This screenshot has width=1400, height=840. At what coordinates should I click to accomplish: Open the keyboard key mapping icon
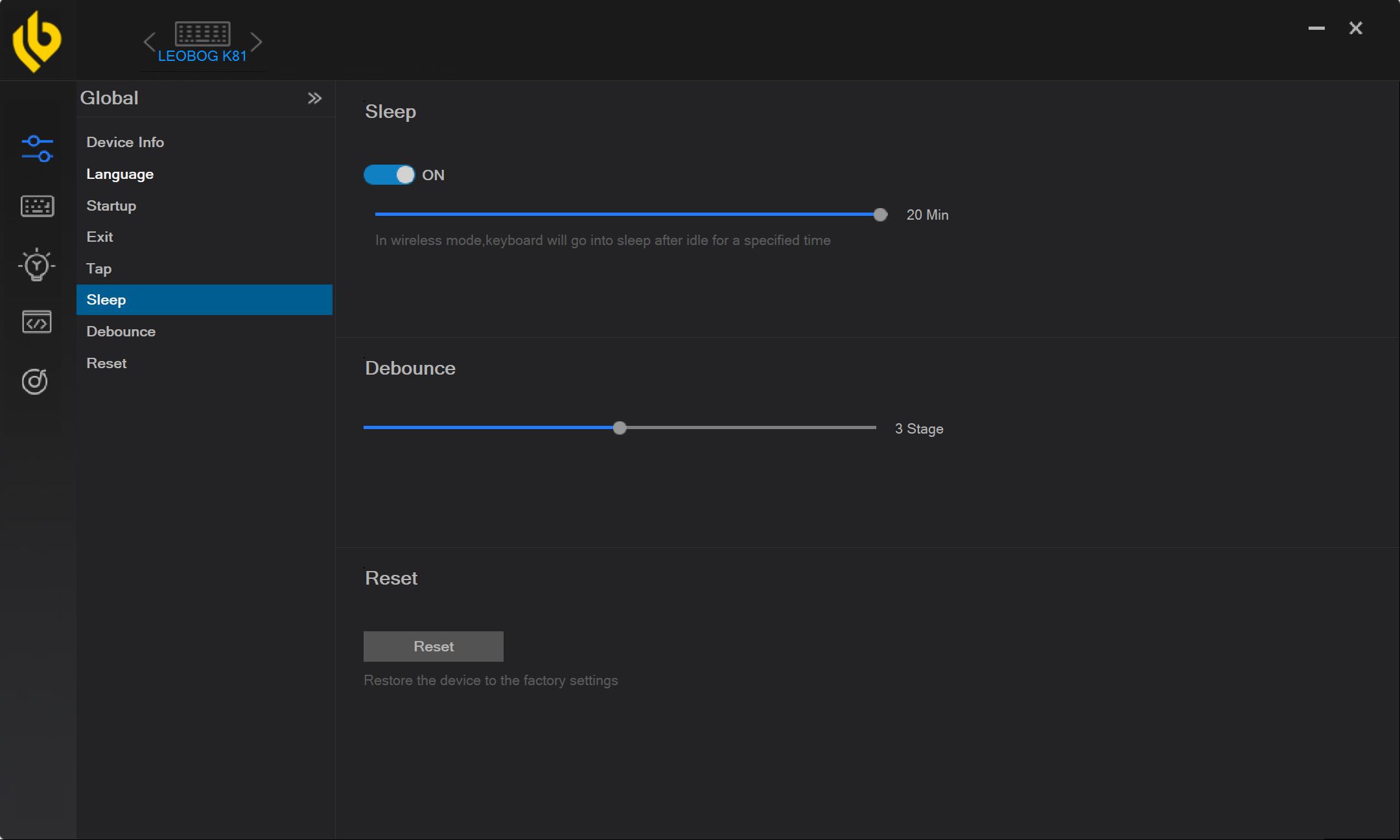click(37, 206)
